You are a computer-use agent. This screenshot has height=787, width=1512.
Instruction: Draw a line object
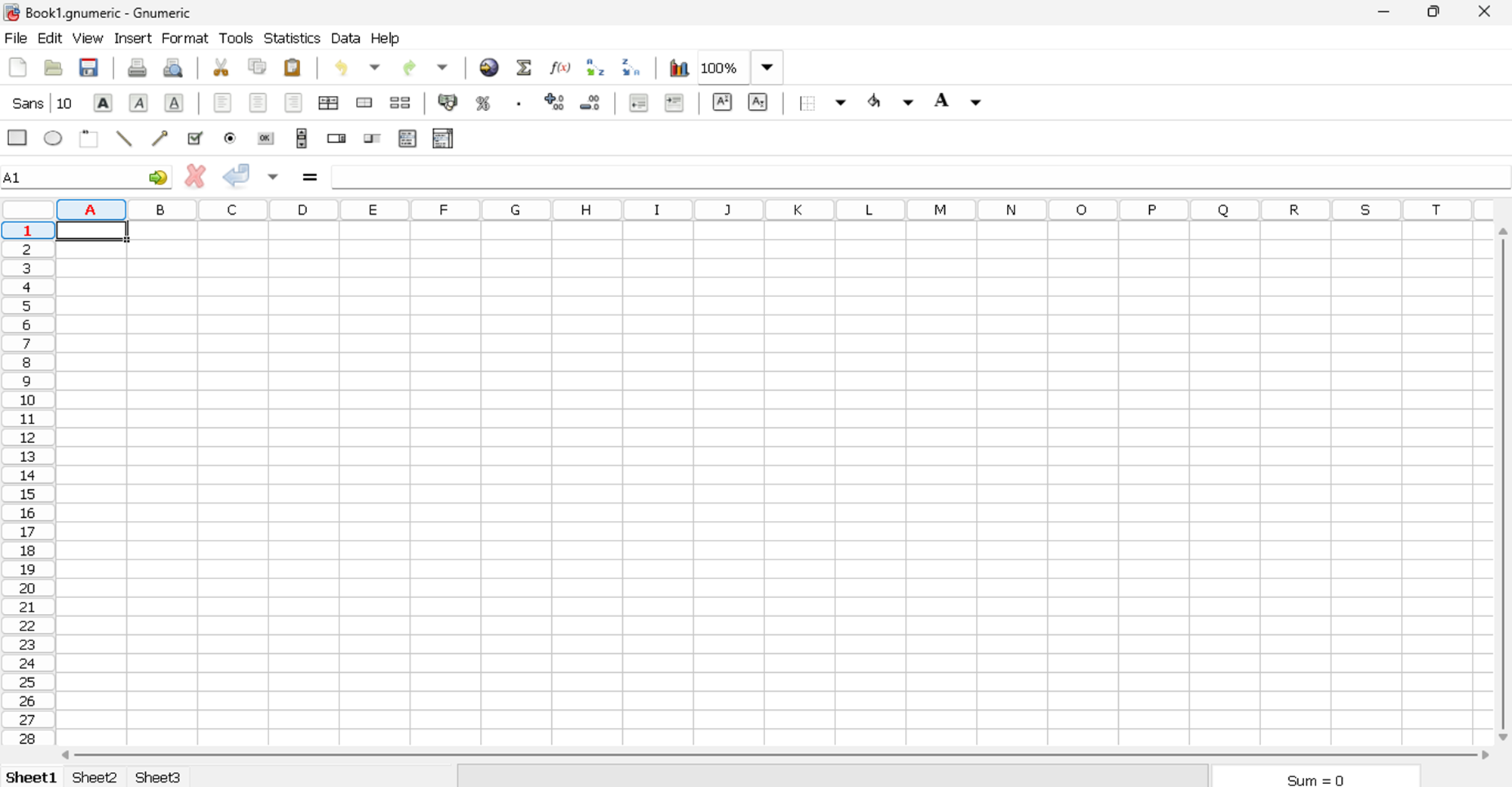[x=124, y=138]
